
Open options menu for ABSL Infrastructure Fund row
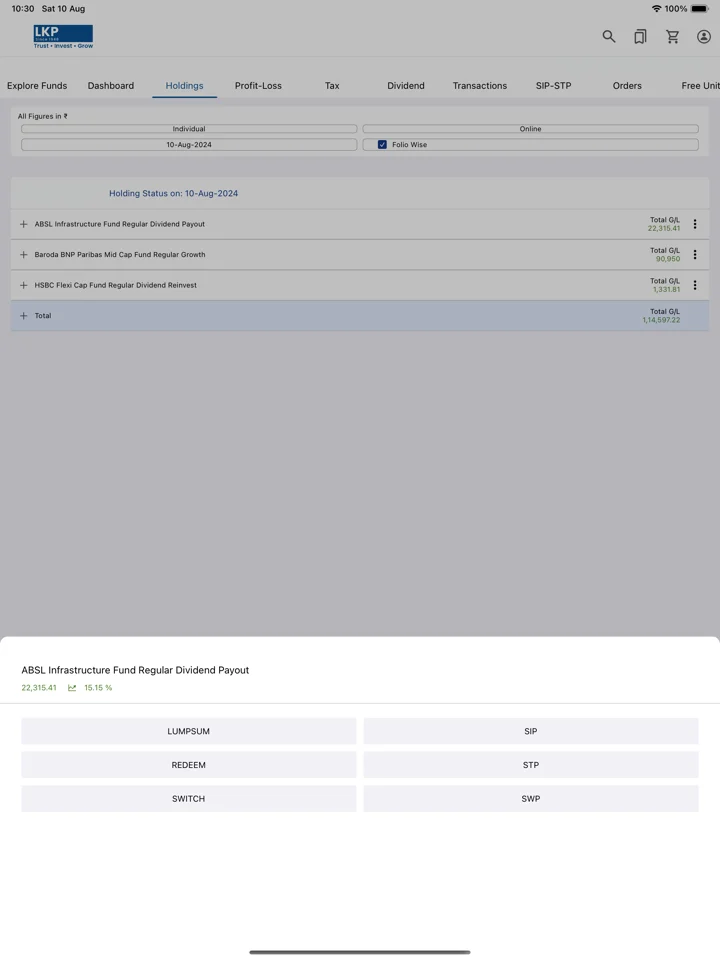click(695, 224)
